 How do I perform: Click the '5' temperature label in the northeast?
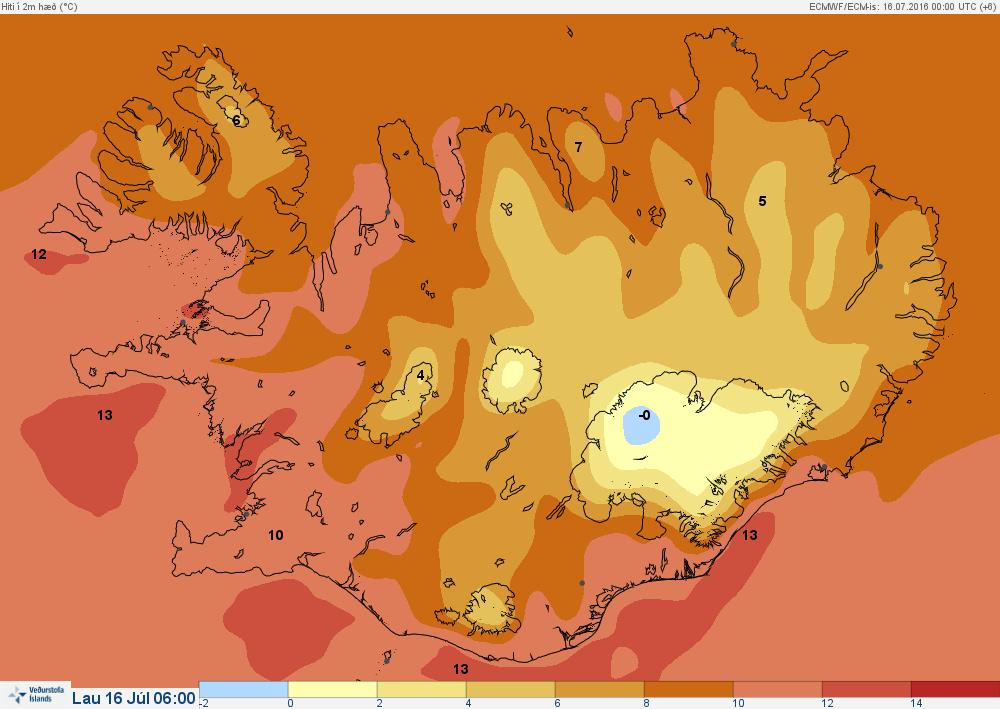[762, 201]
